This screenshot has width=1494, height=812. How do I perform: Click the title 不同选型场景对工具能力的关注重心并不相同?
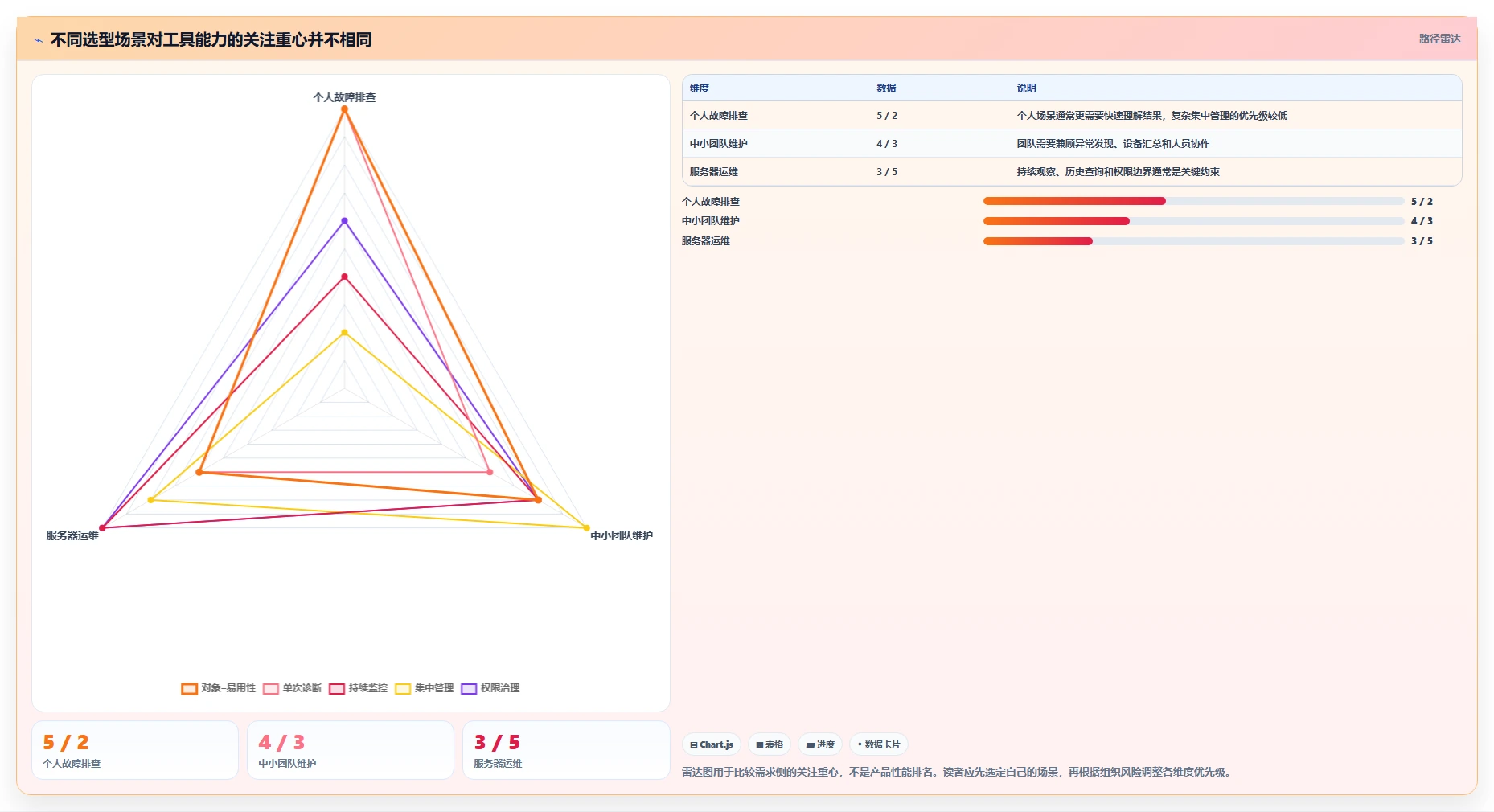tap(211, 39)
